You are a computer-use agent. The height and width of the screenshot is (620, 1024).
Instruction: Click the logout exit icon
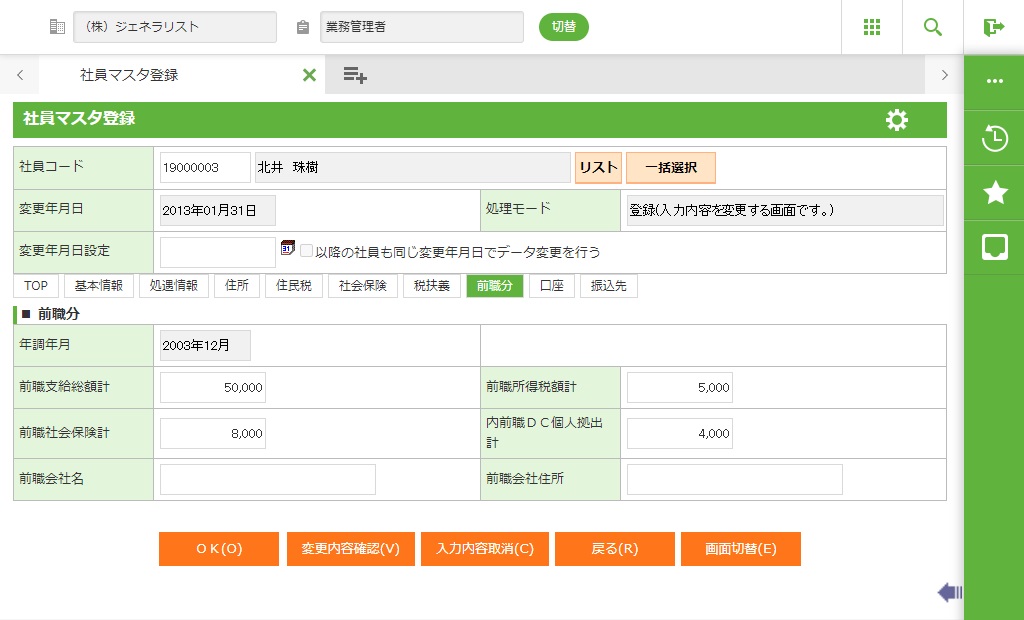pyautogui.click(x=993, y=27)
